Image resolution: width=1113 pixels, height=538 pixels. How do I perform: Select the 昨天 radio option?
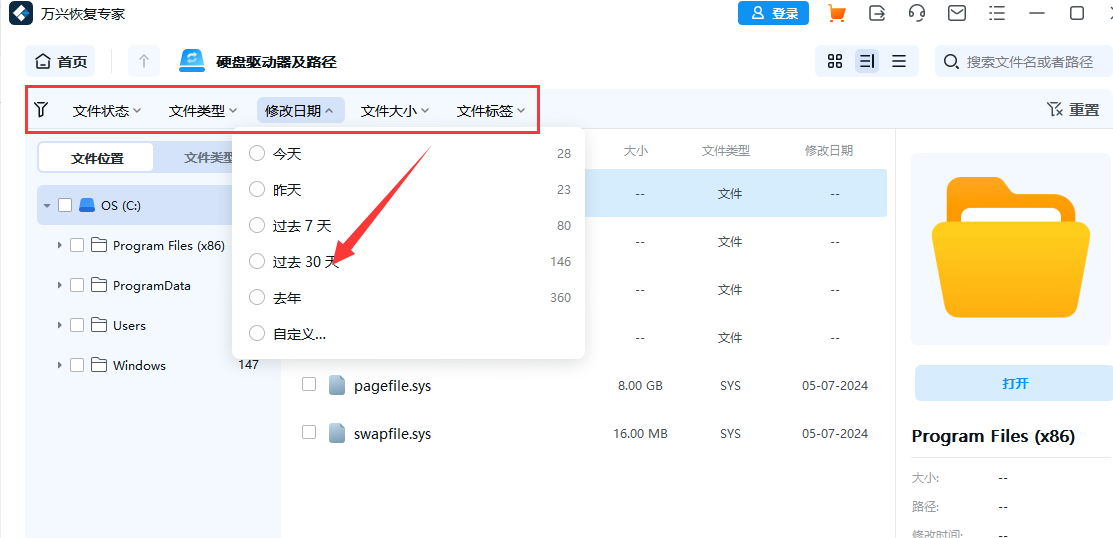pyautogui.click(x=257, y=190)
